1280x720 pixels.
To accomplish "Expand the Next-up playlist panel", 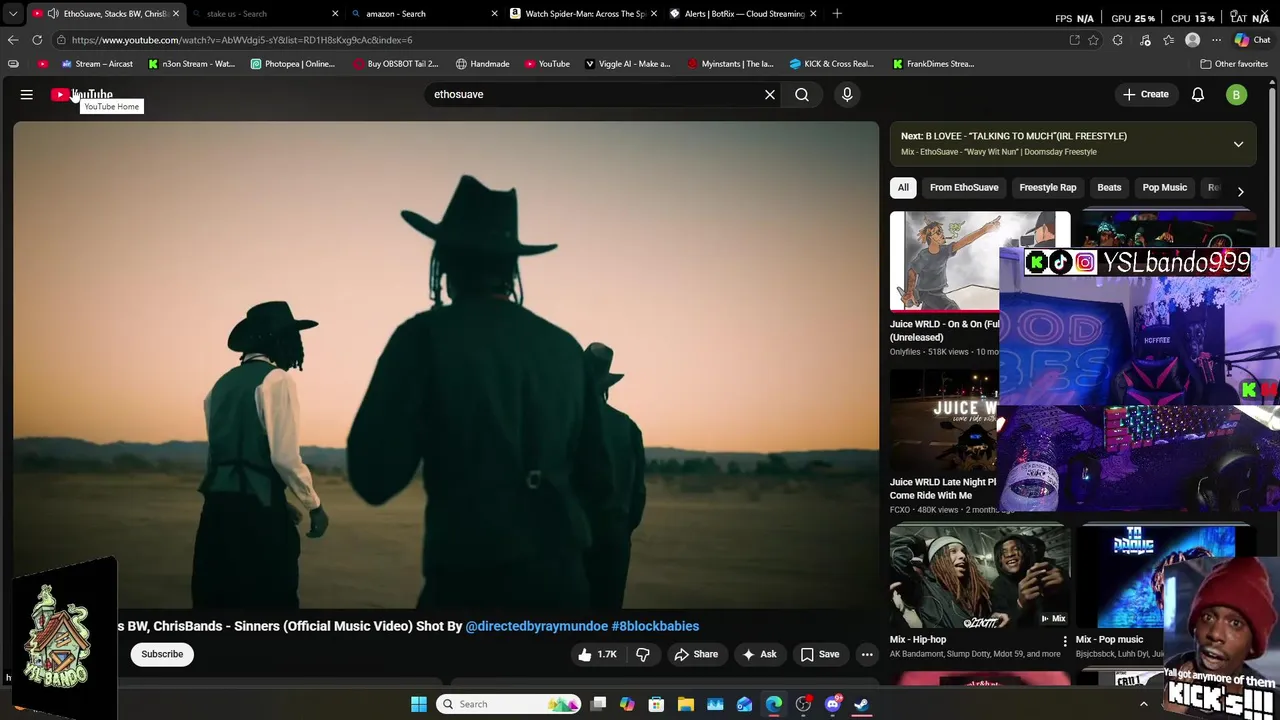I will pyautogui.click(x=1238, y=144).
